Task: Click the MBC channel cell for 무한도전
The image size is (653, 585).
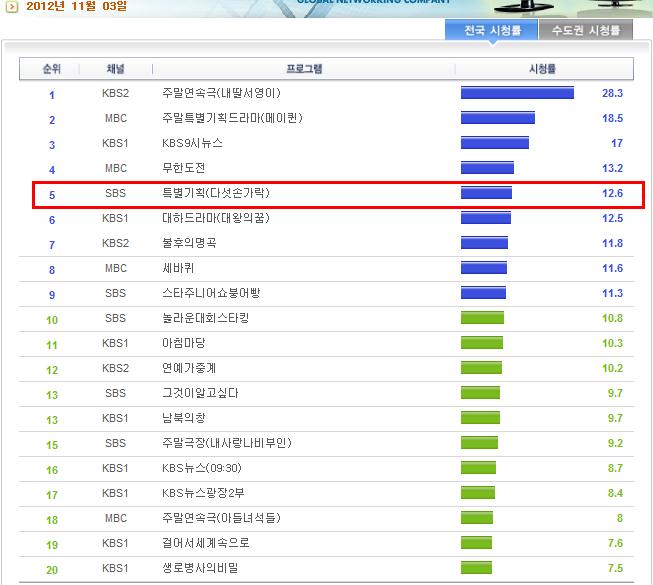Action: [116, 168]
